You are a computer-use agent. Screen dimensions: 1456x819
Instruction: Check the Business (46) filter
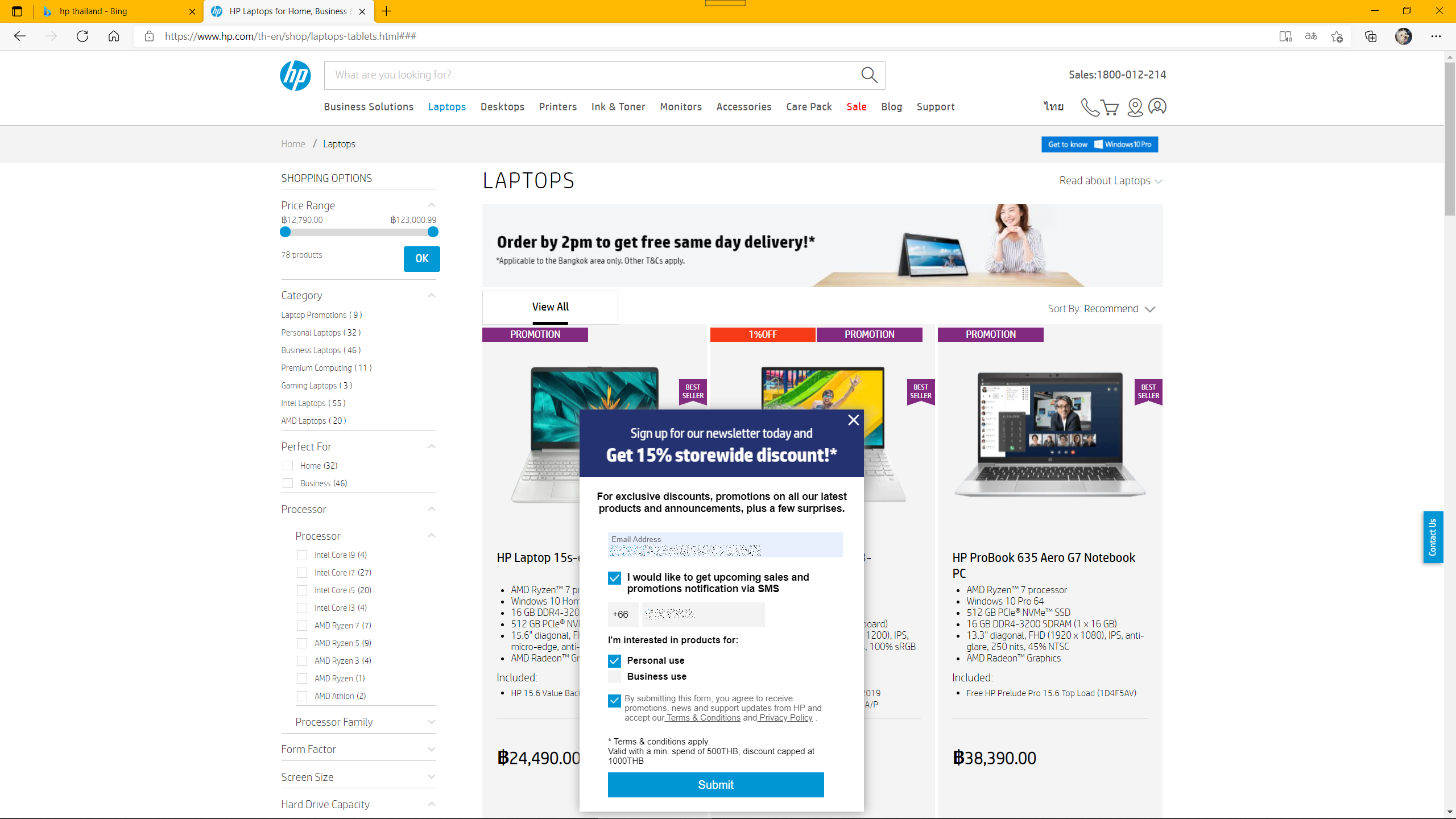point(288,483)
